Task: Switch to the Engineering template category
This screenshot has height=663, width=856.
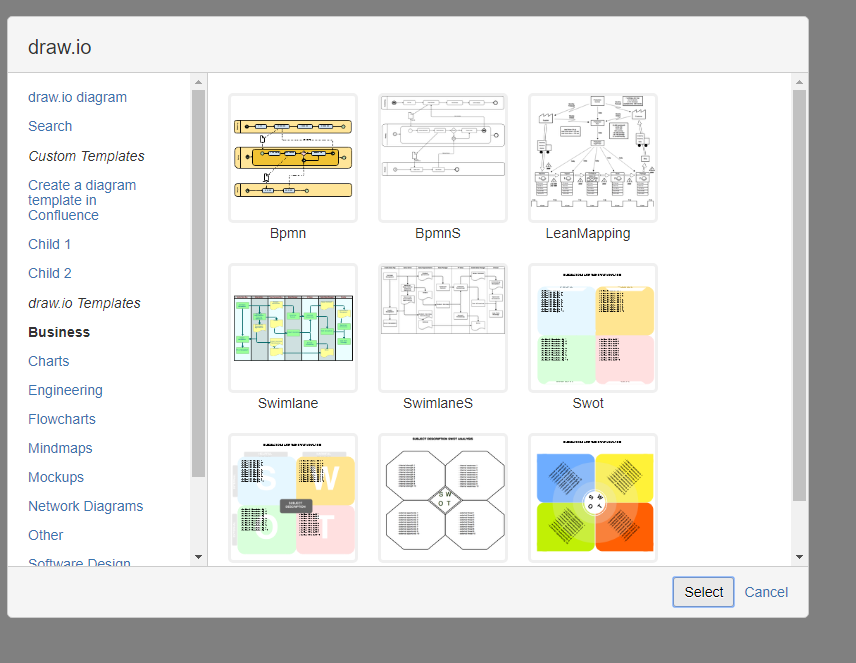Action: [x=66, y=390]
